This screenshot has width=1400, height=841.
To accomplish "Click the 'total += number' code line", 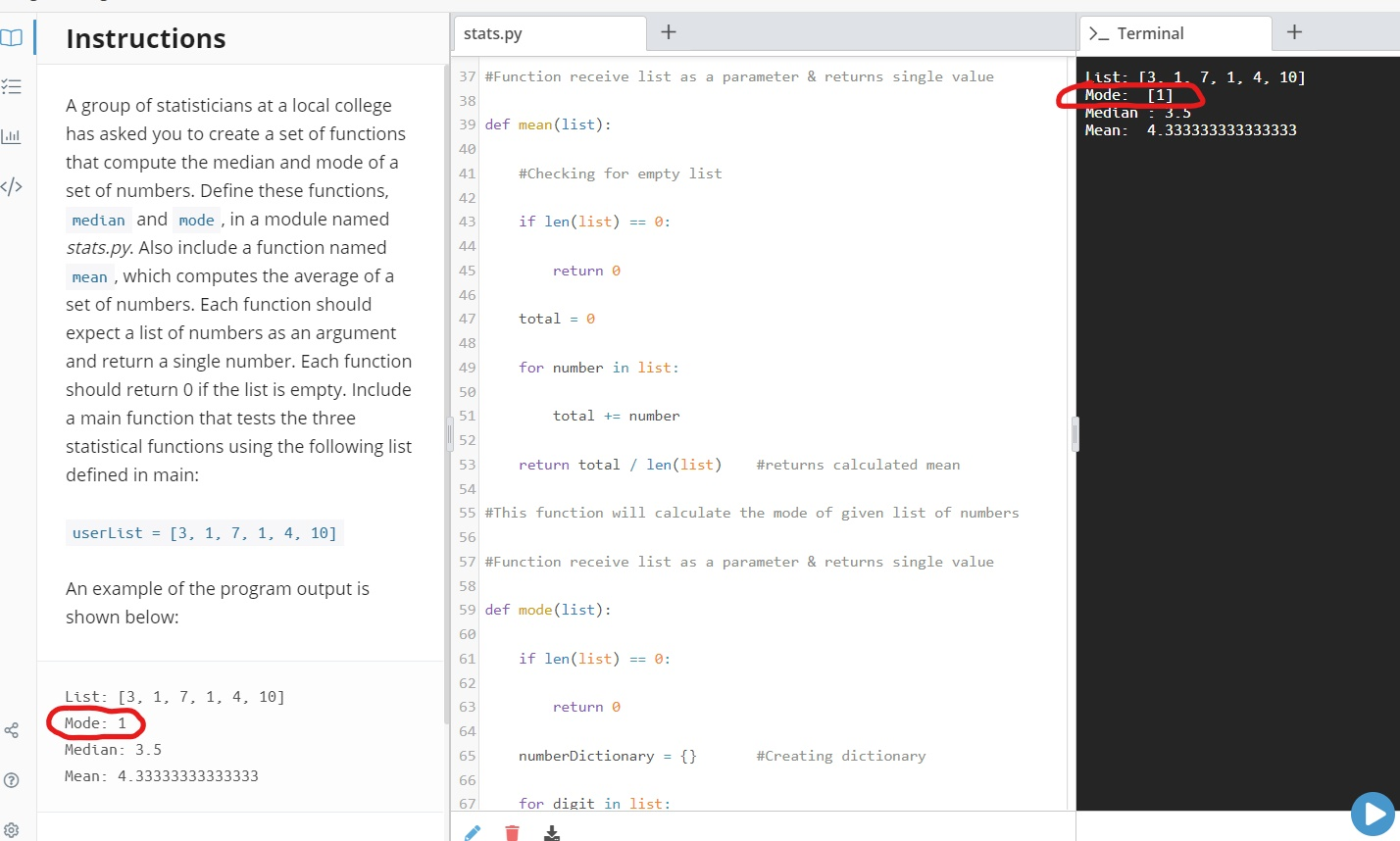I will point(617,416).
